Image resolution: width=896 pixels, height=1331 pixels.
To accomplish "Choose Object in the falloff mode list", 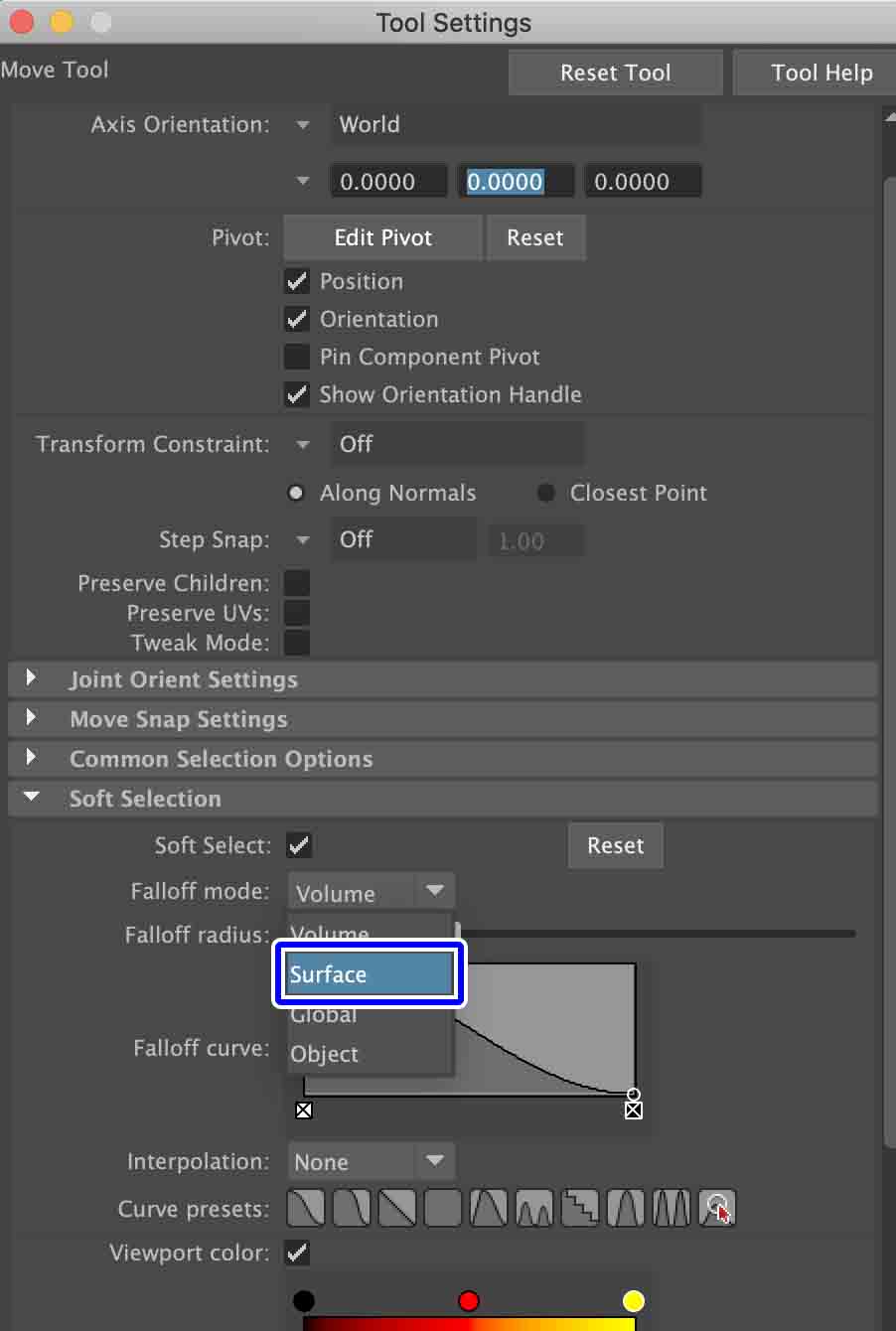I will click(325, 1054).
